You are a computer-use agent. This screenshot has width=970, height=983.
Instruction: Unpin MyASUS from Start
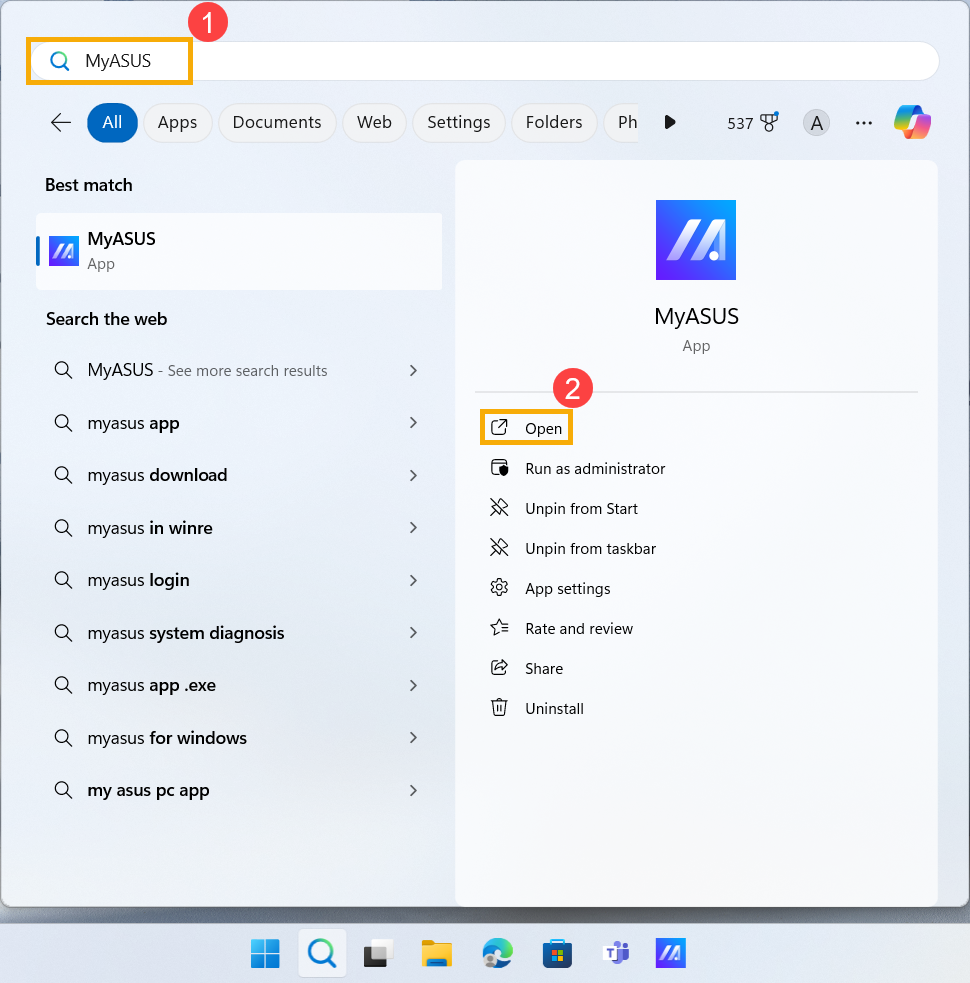tap(564, 508)
